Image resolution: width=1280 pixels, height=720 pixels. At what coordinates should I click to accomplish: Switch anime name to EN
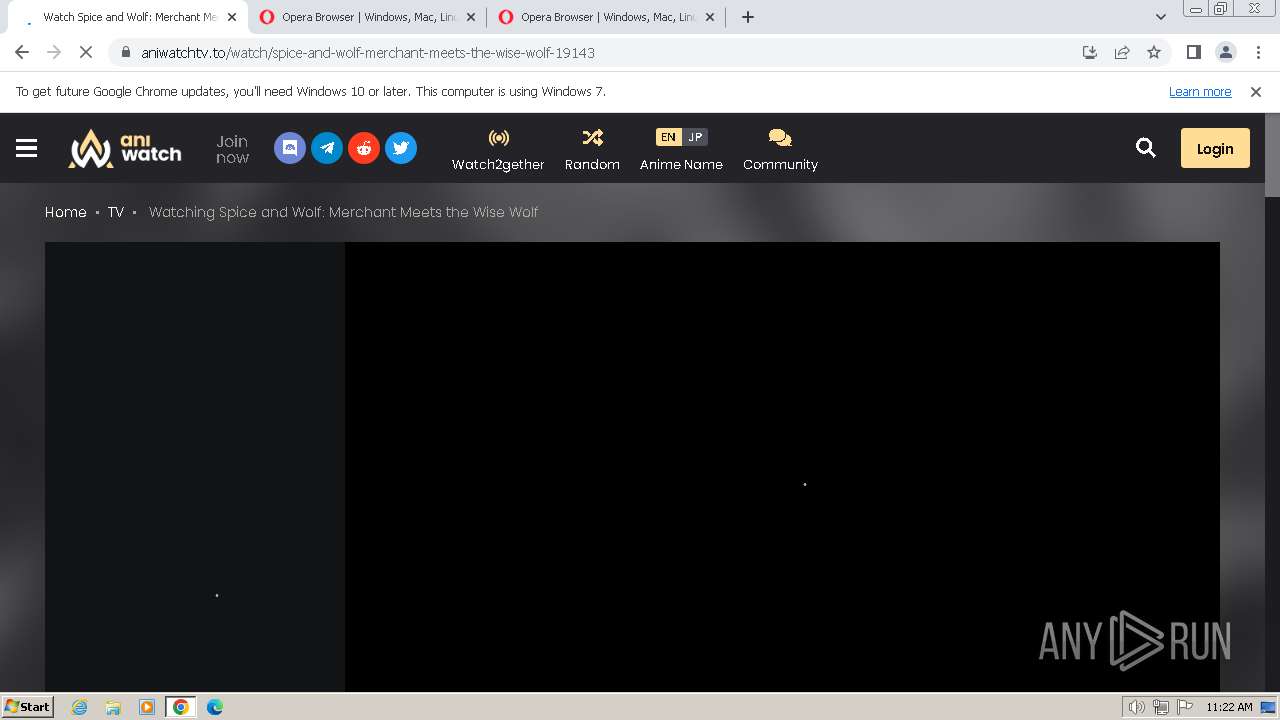[668, 137]
